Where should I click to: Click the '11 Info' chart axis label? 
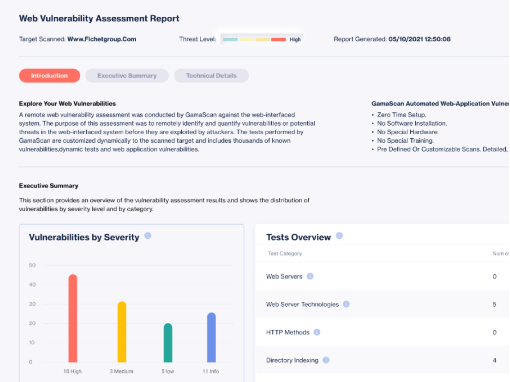click(x=211, y=371)
